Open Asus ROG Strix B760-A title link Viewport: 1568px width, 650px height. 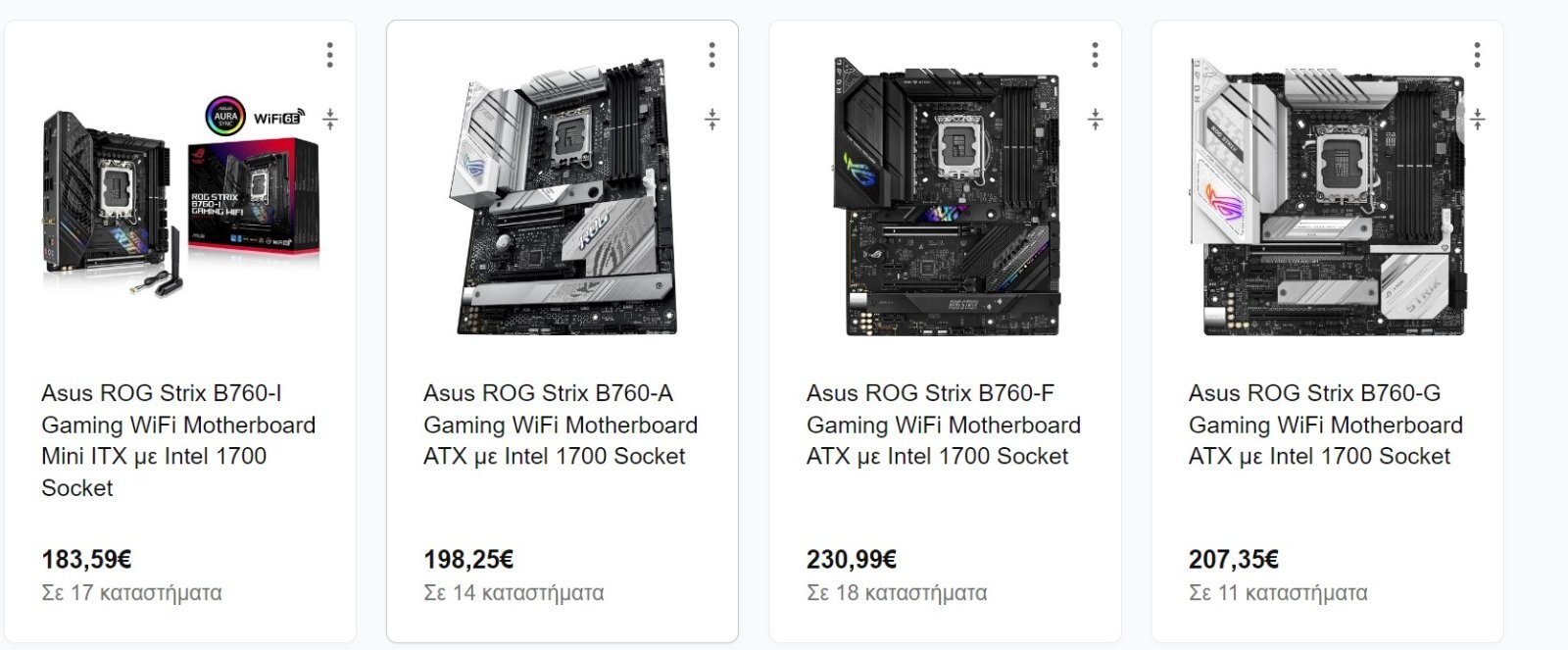pos(561,425)
